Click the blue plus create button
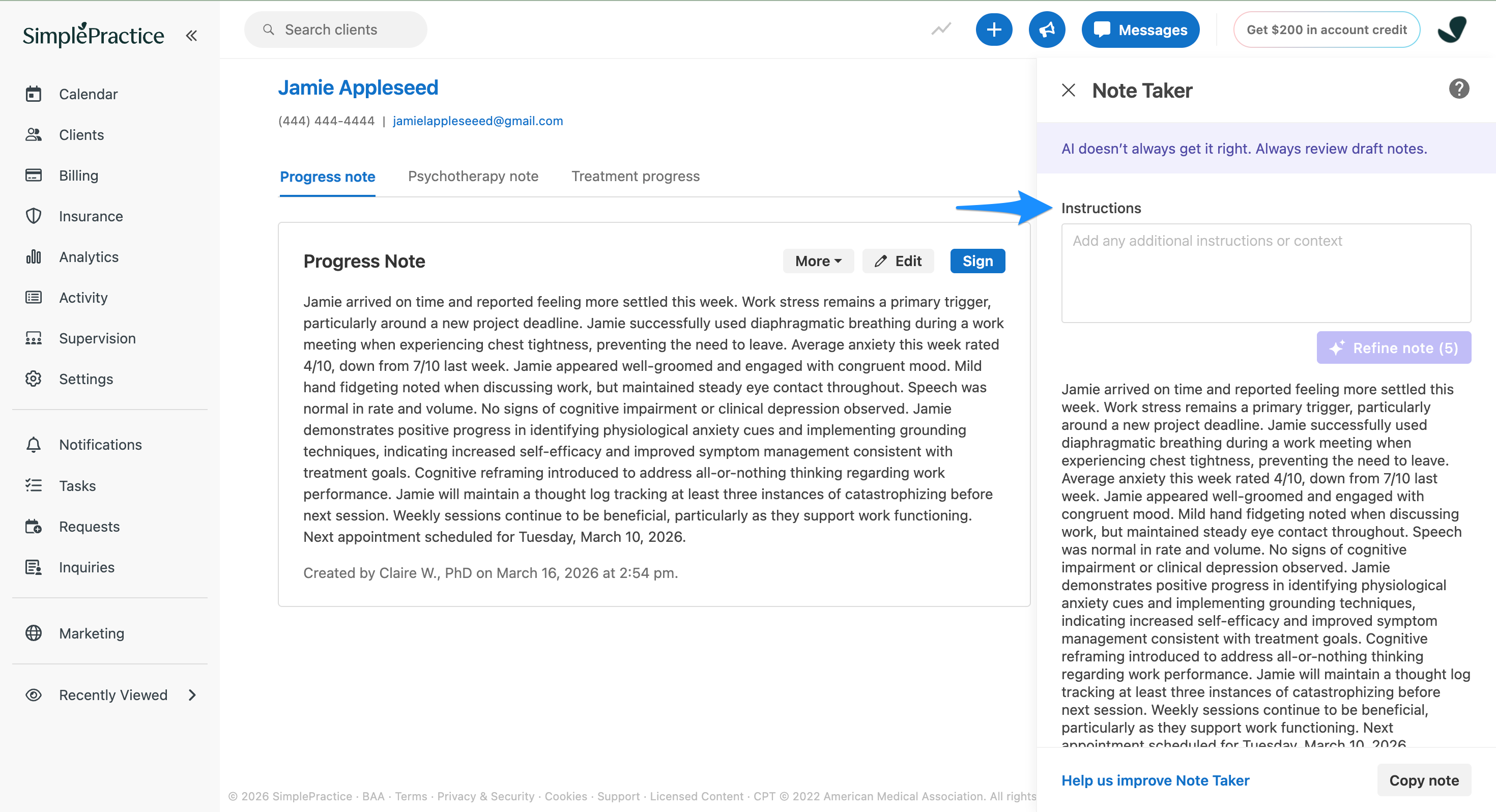The image size is (1496, 812). pyautogui.click(x=994, y=30)
